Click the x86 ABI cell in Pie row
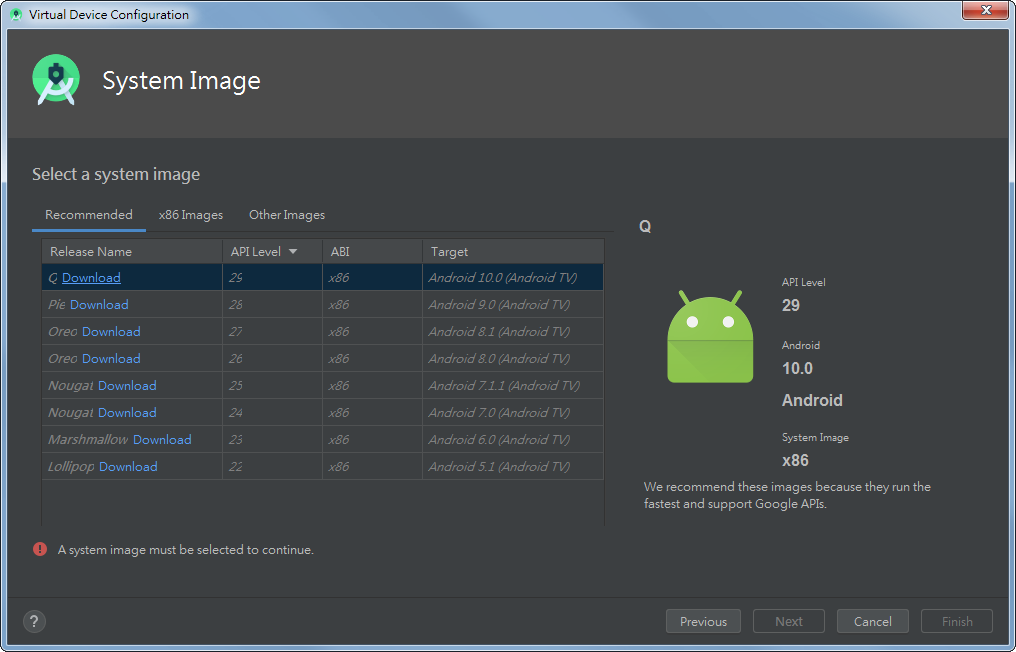Screen dimensions: 1016x652 pos(373,305)
